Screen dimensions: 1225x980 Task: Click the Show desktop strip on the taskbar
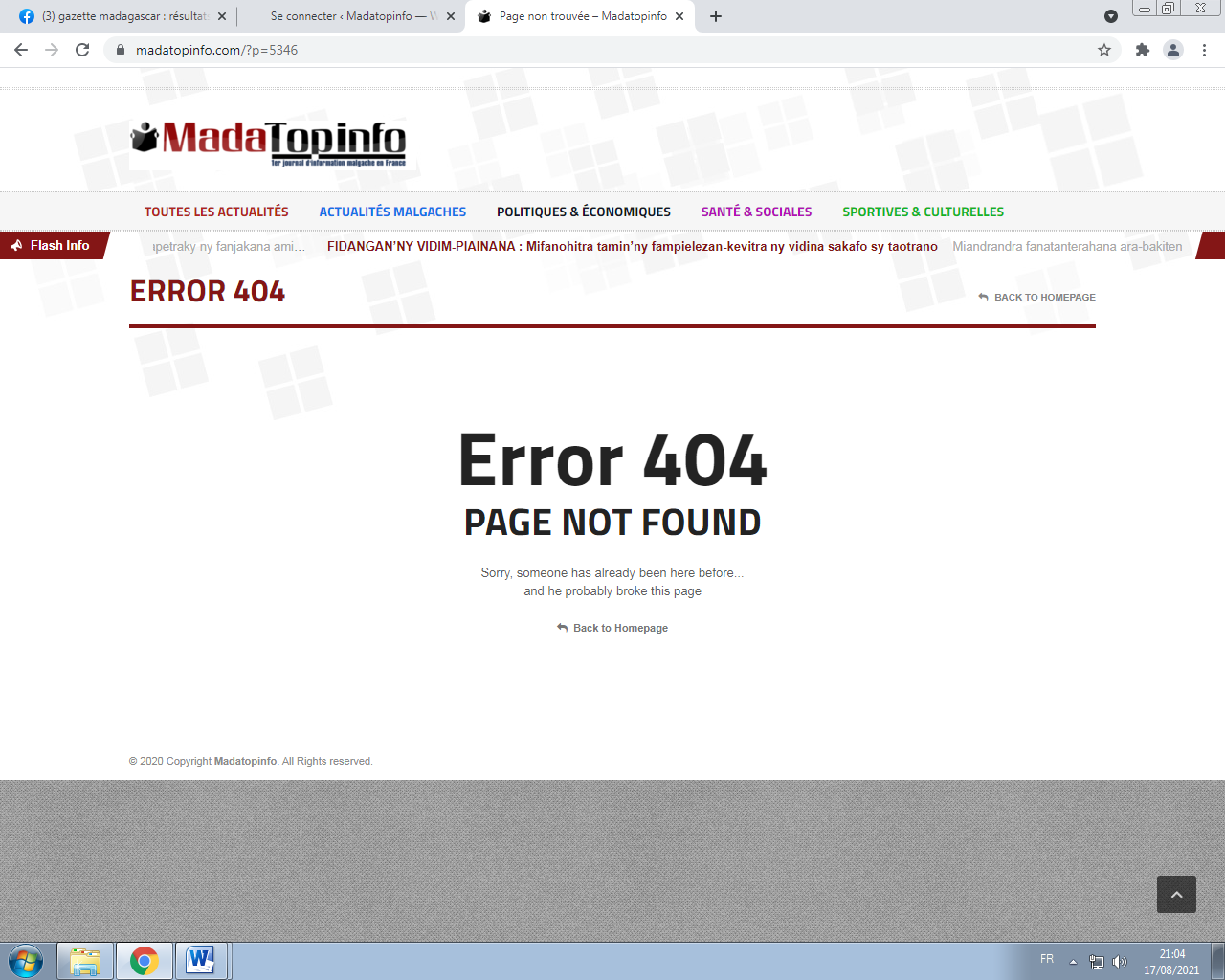(x=1218, y=961)
